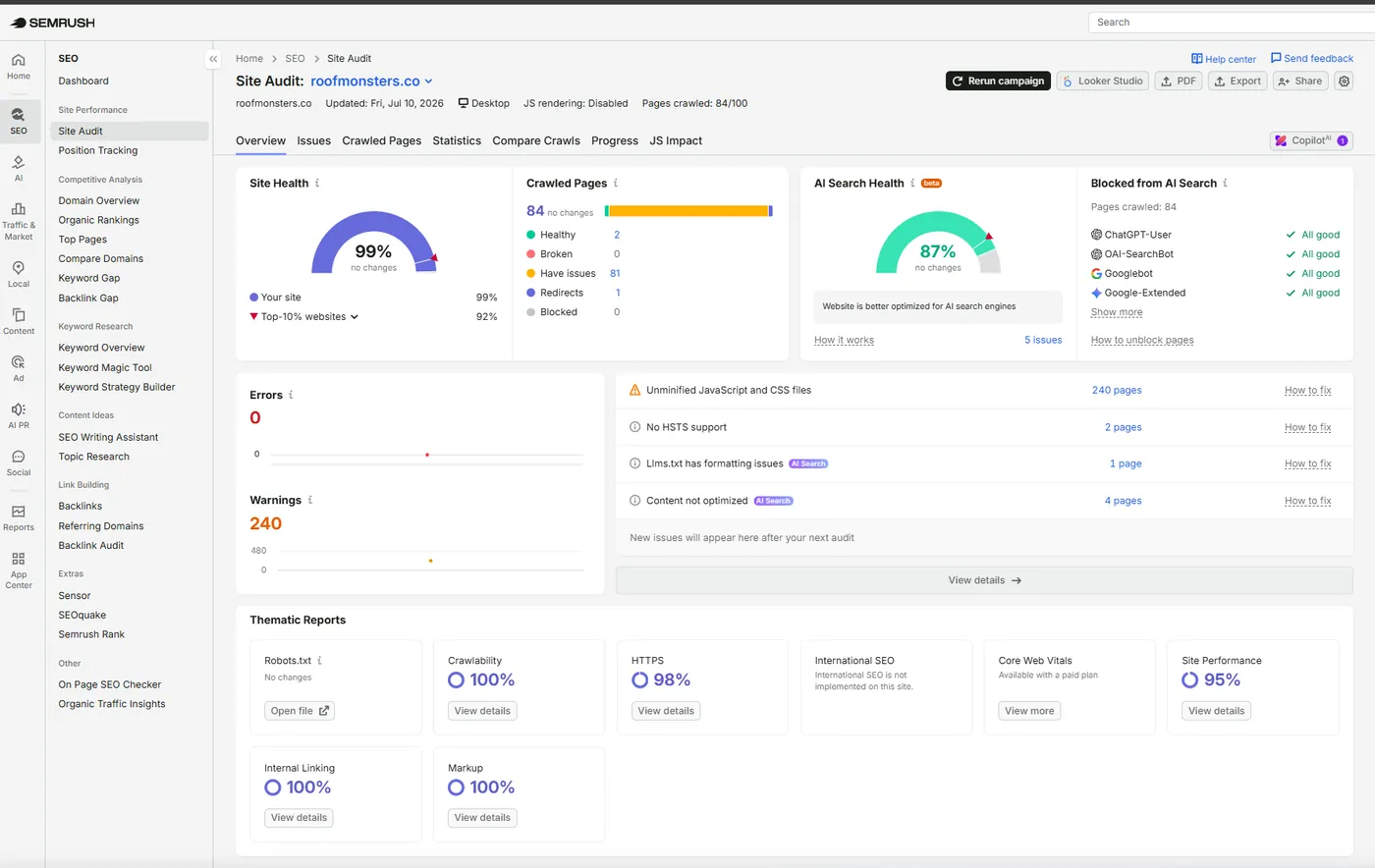Switch to the Crawled Pages tab
This screenshot has height=868, width=1375.
tap(382, 140)
